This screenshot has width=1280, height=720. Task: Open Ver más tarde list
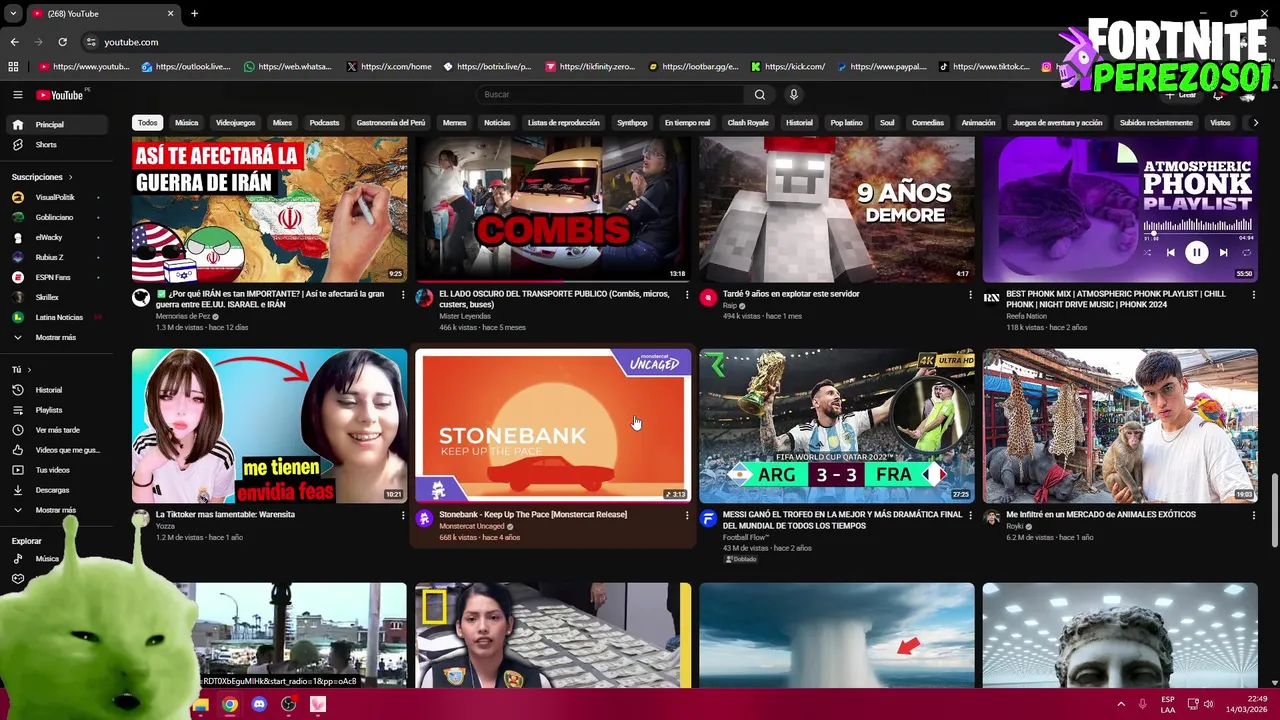[x=56, y=430]
